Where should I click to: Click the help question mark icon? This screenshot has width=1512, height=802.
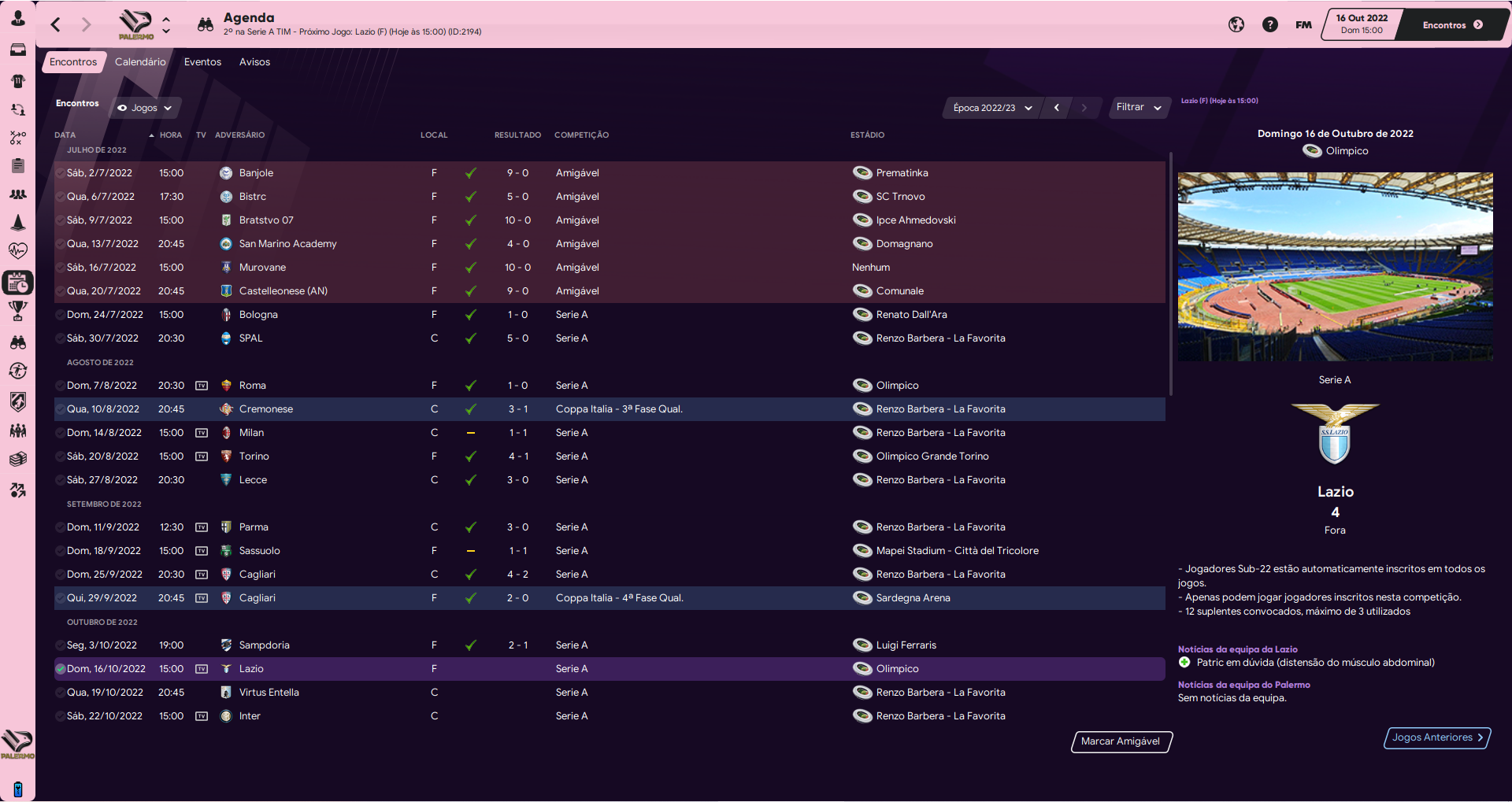click(x=1269, y=24)
